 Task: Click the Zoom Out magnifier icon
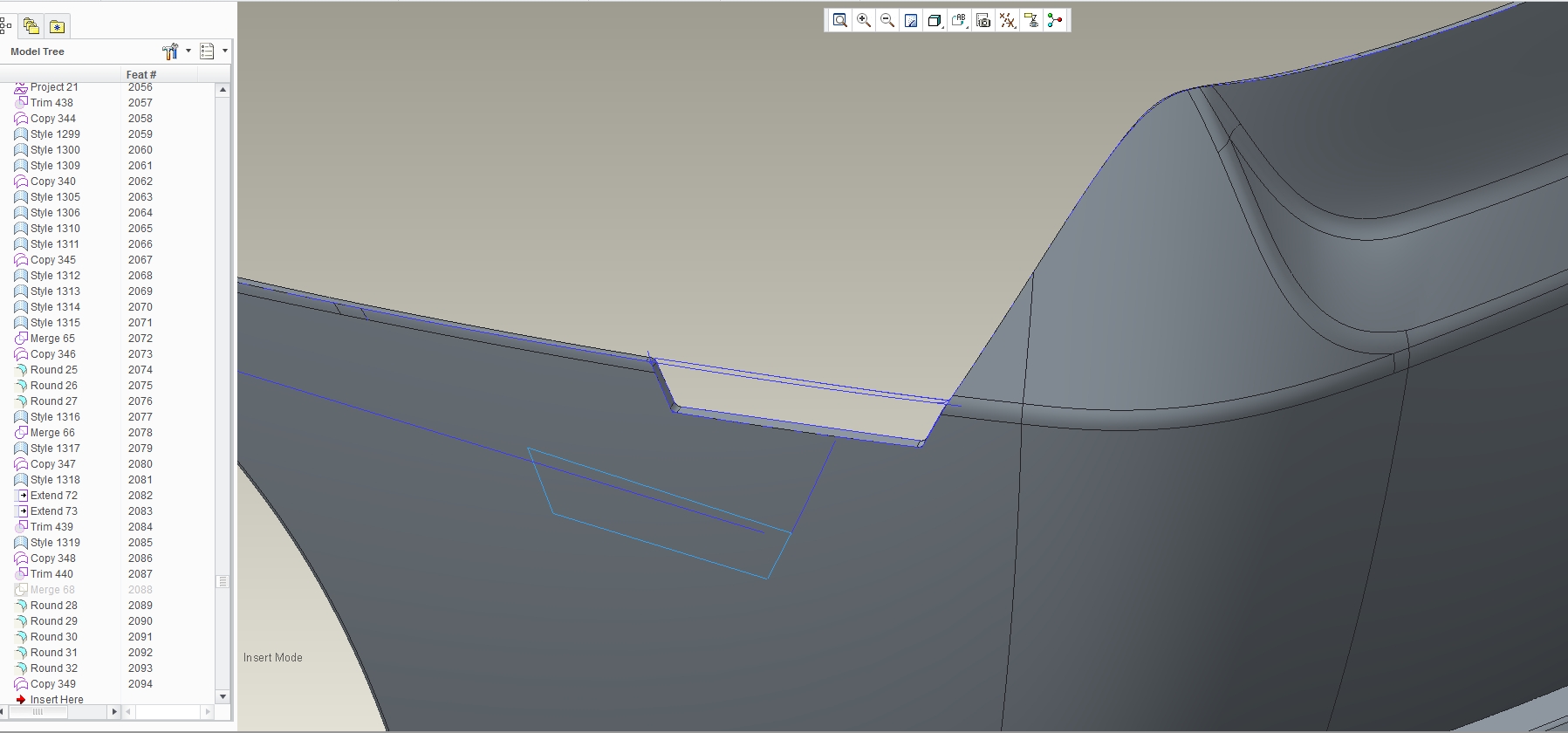pos(887,20)
